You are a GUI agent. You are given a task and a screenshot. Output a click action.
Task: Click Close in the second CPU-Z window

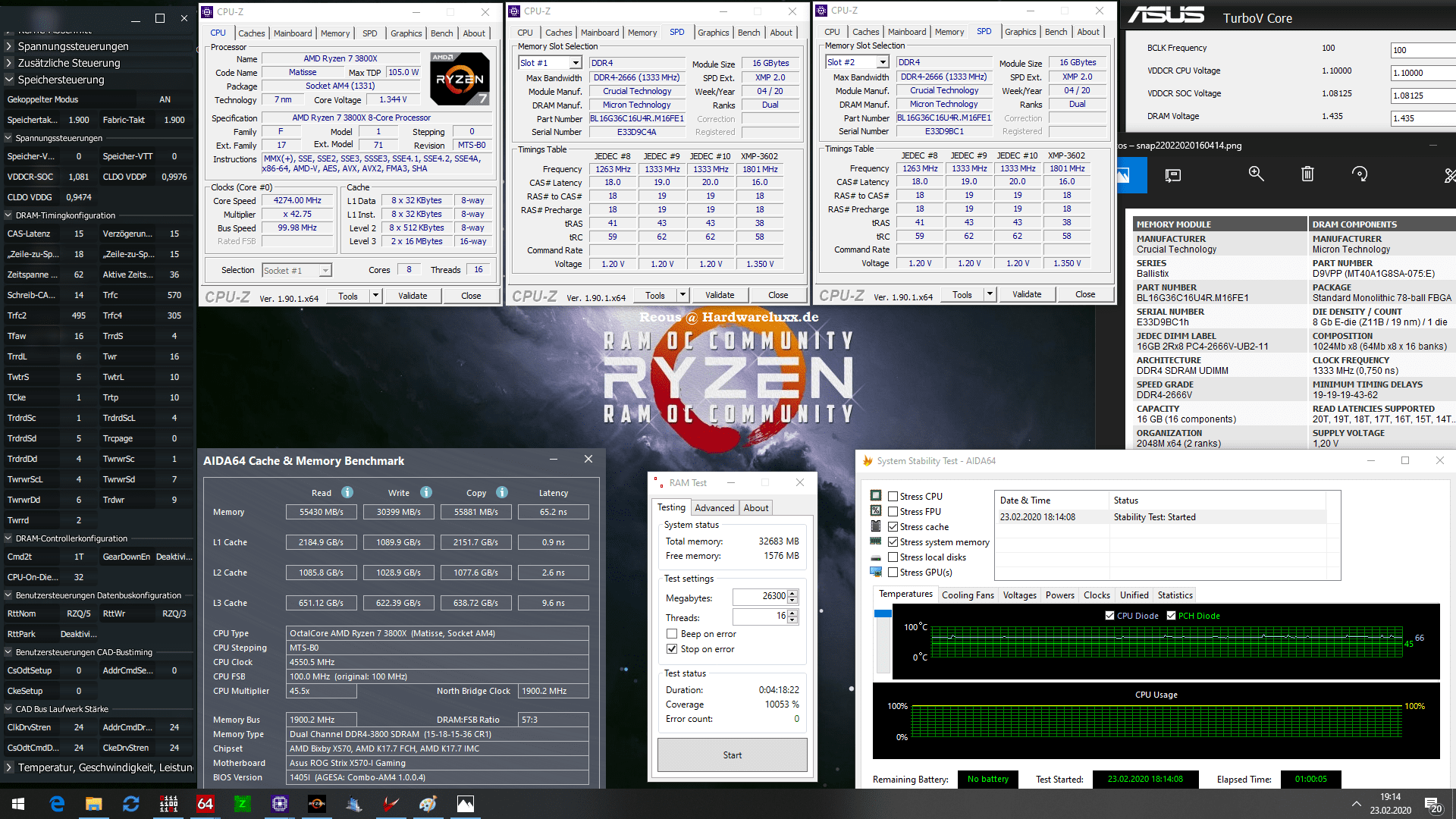778,295
